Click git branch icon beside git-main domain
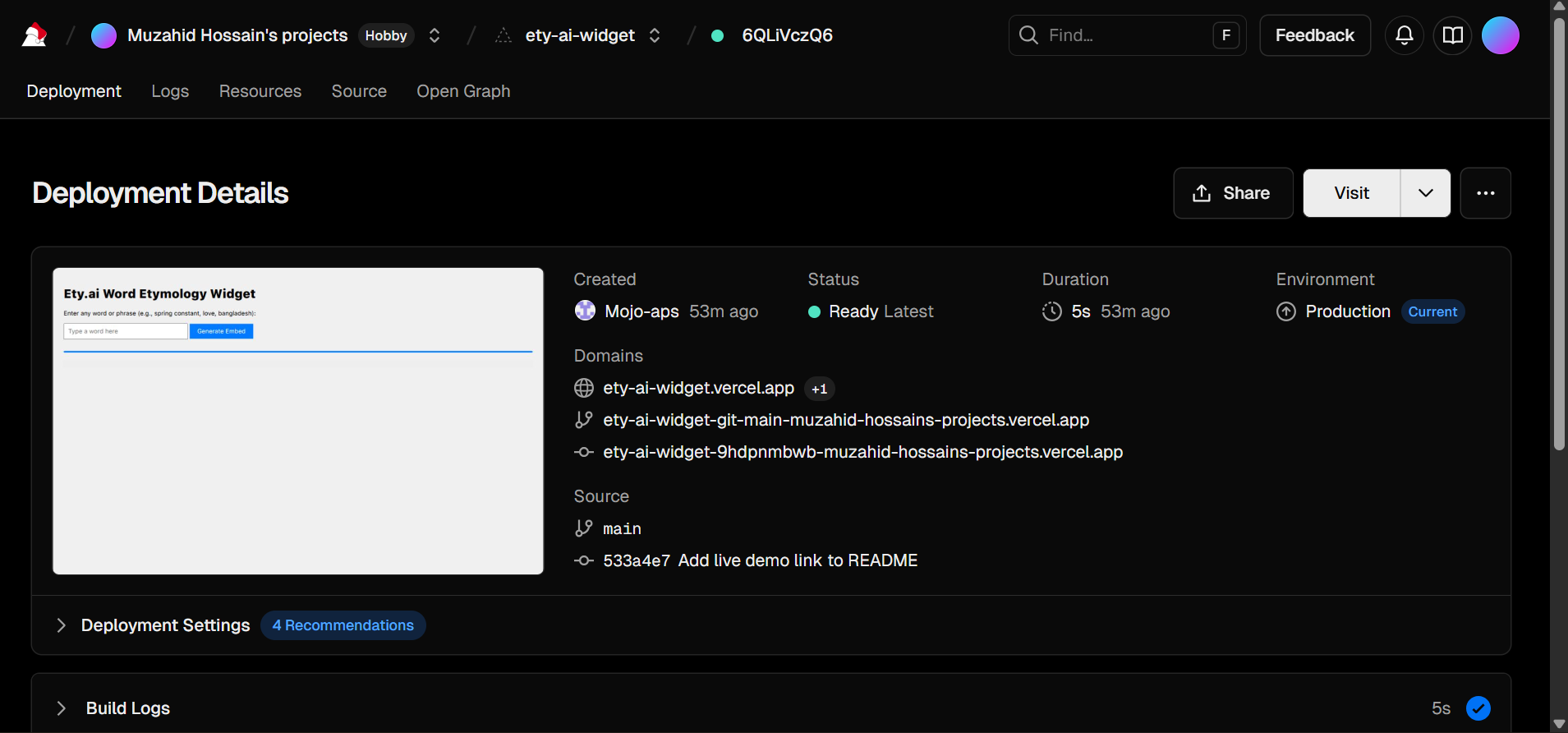 [x=584, y=420]
